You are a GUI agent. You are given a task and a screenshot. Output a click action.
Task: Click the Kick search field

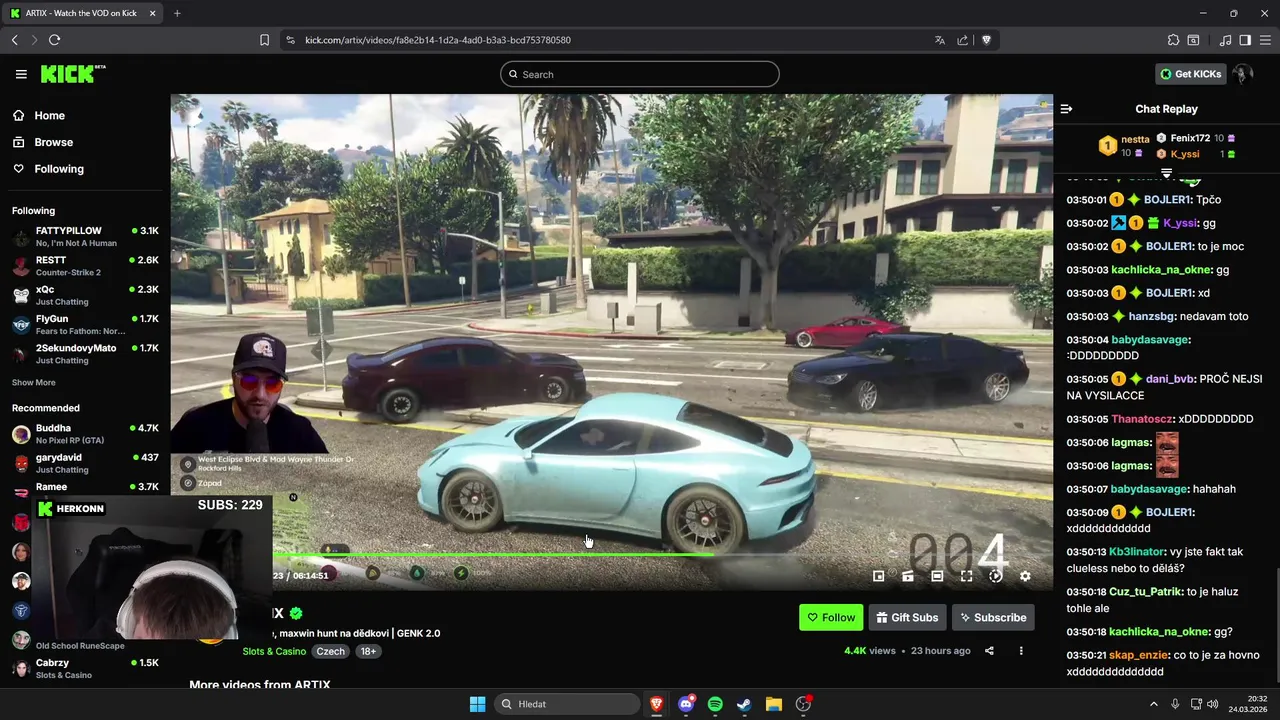pyautogui.click(x=640, y=74)
